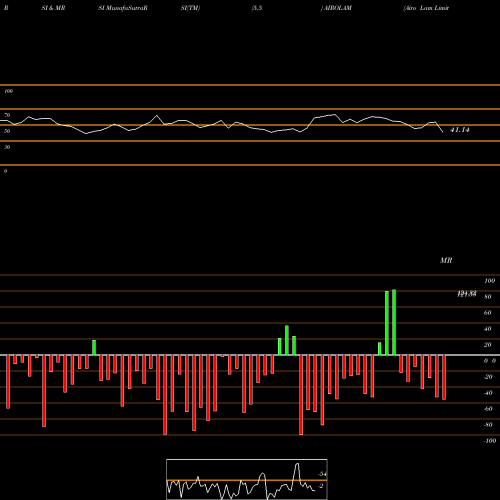Click the lone green bar on the left side

click(x=94, y=348)
